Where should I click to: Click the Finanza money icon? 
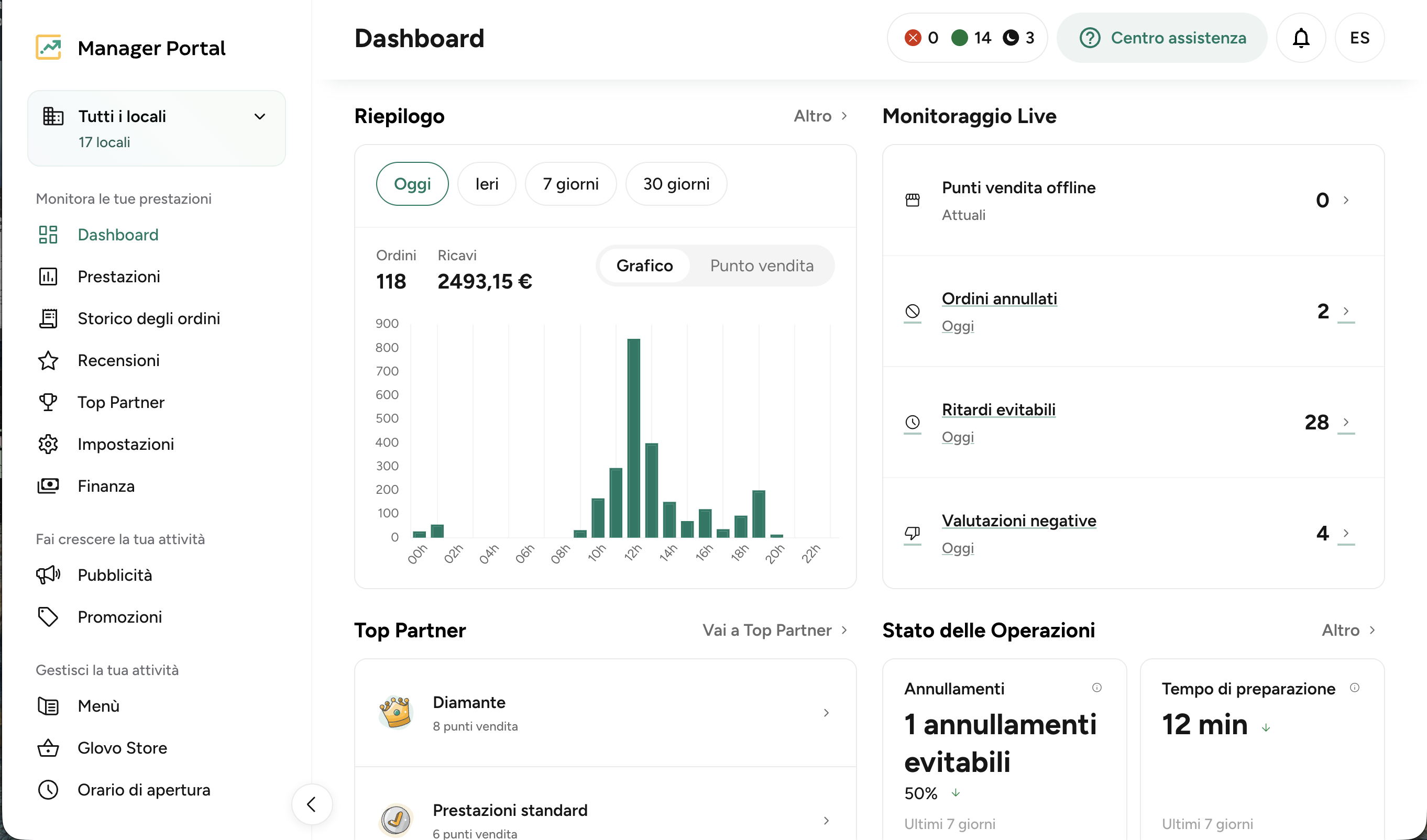48,485
